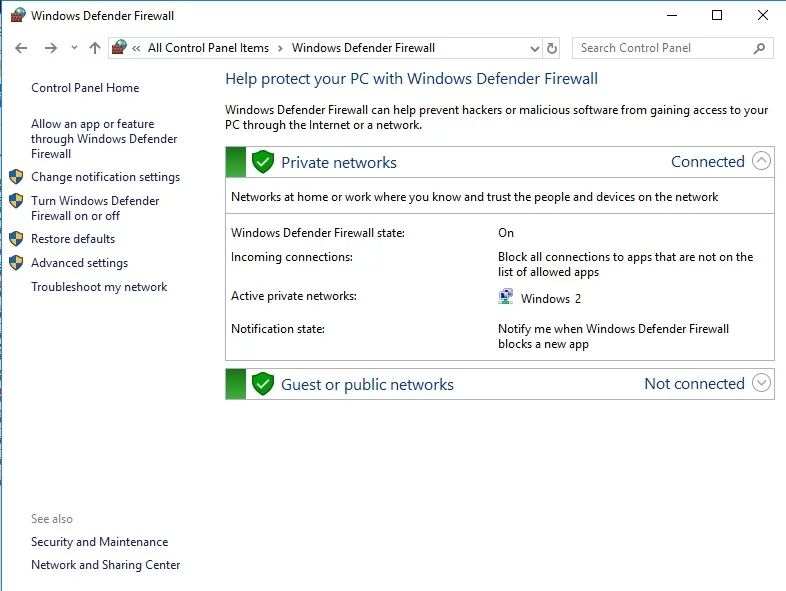Click Change notification settings link

click(x=105, y=177)
